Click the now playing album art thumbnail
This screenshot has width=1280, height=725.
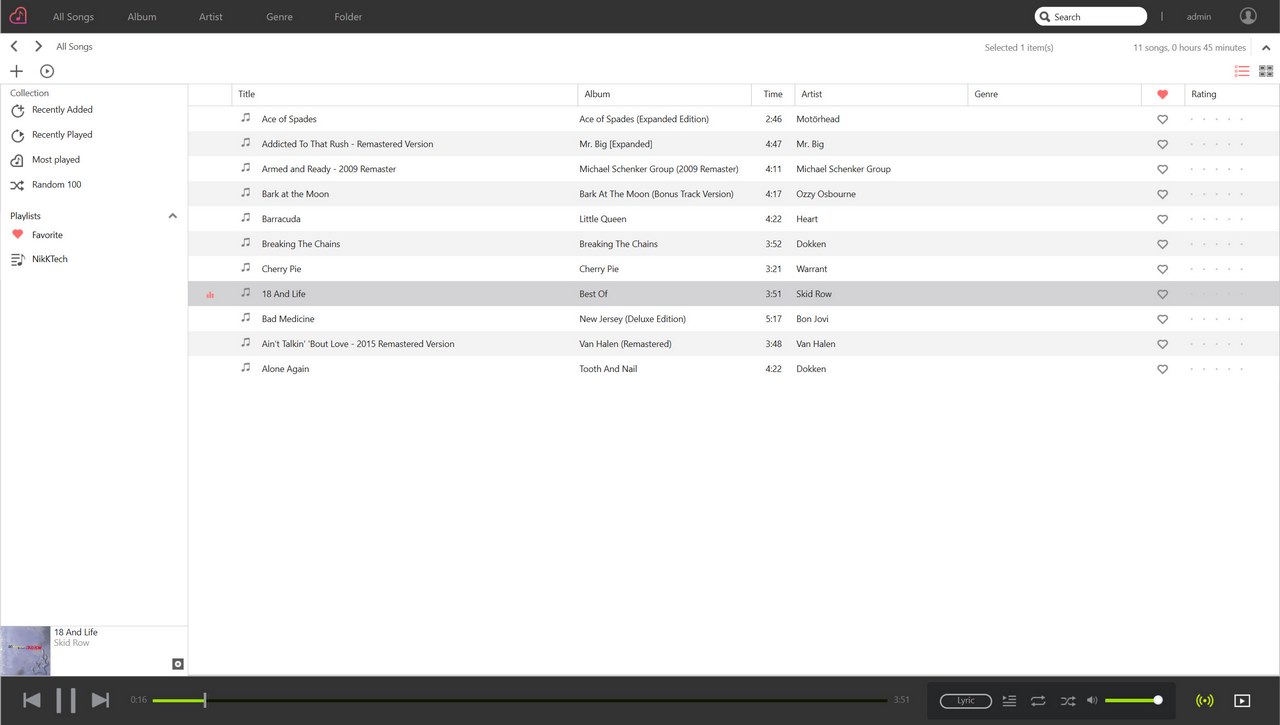25,651
